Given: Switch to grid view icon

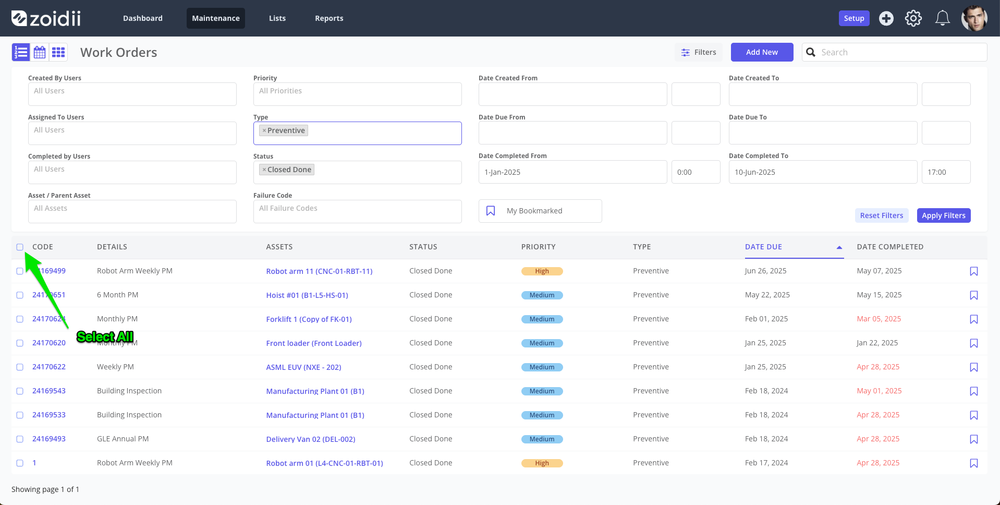Looking at the screenshot, I should pos(59,52).
